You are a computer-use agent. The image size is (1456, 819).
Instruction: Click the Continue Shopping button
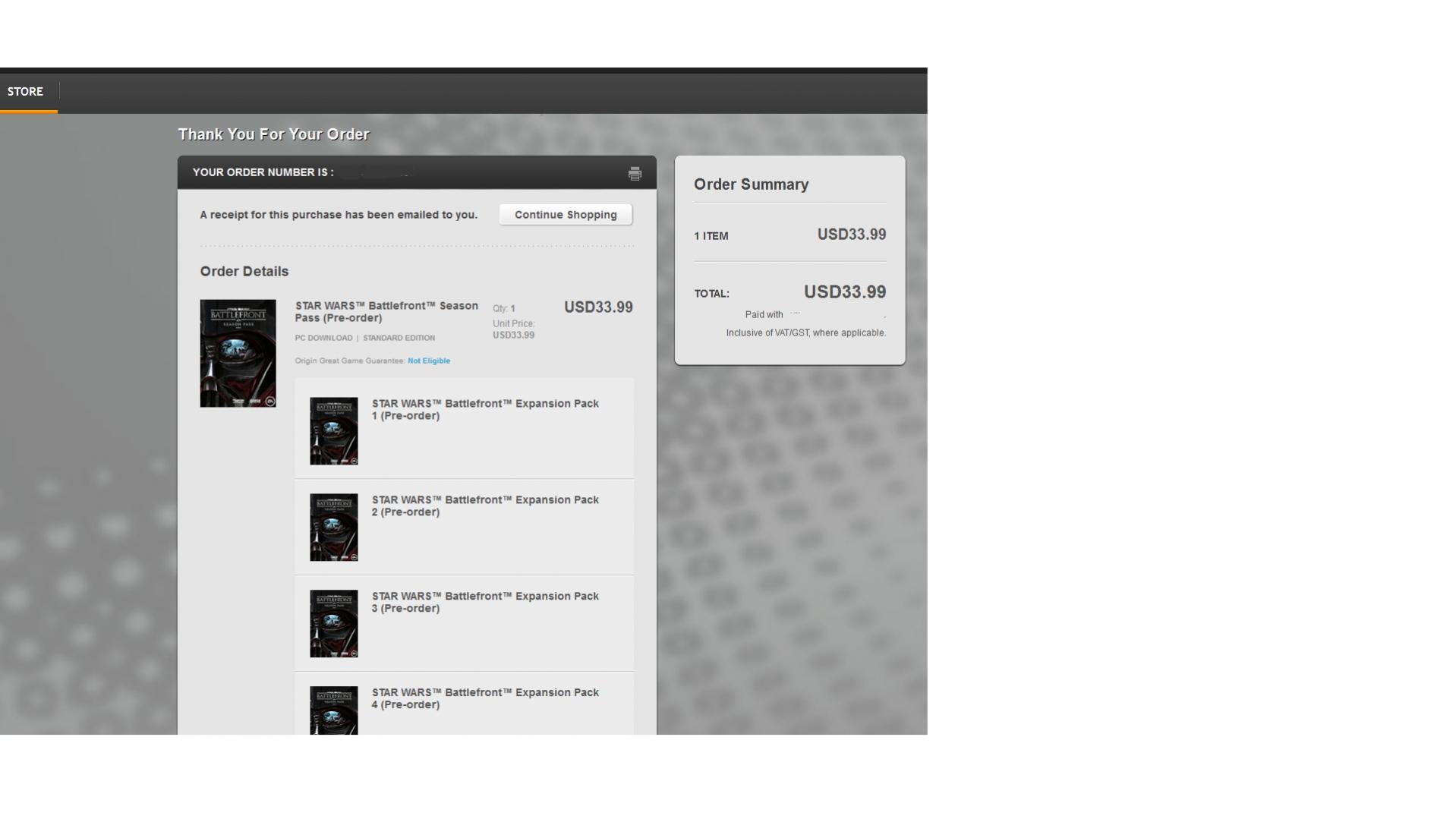[x=566, y=215]
